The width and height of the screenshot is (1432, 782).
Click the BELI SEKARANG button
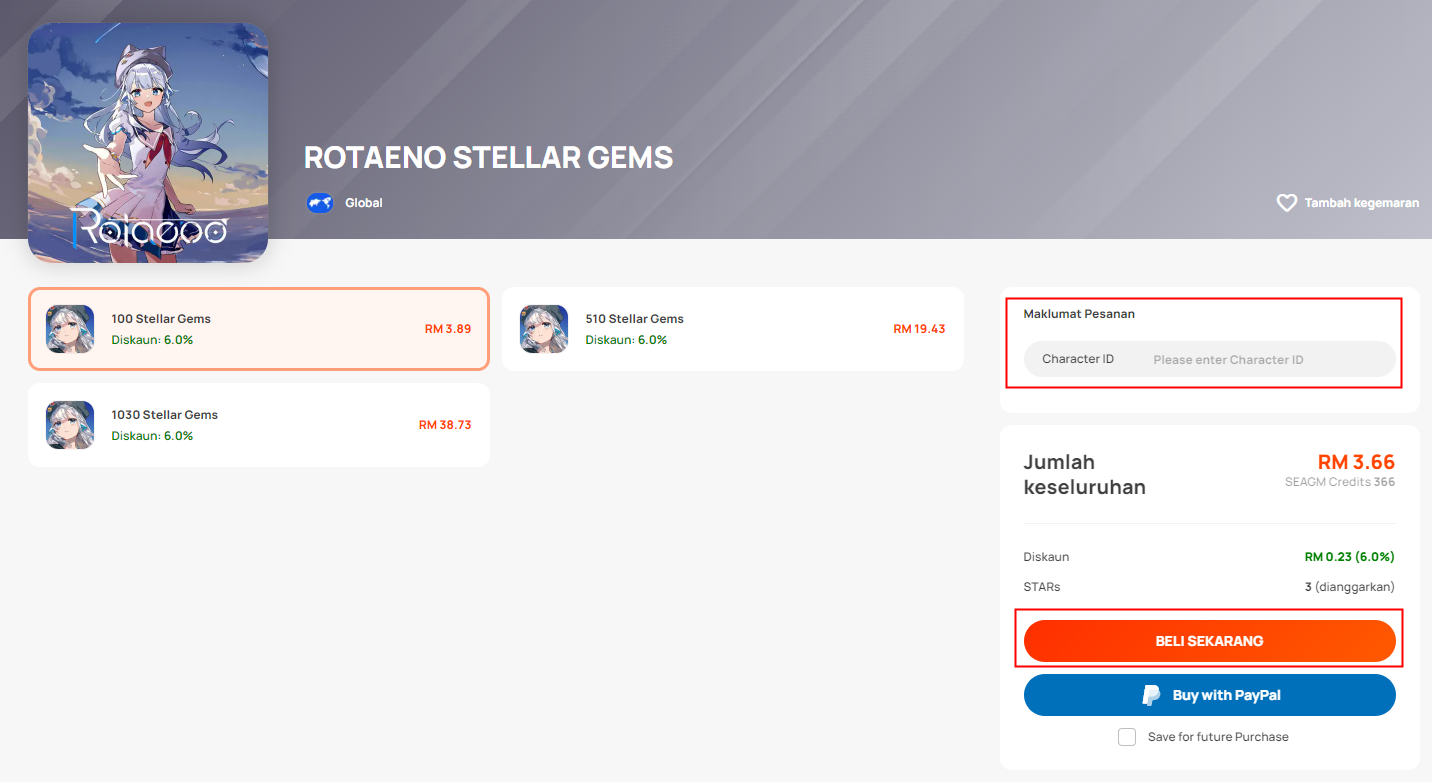coord(1210,641)
